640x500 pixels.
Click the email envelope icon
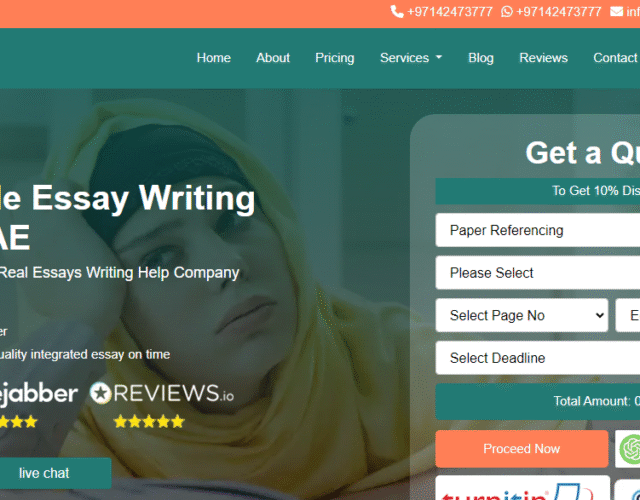(x=616, y=11)
